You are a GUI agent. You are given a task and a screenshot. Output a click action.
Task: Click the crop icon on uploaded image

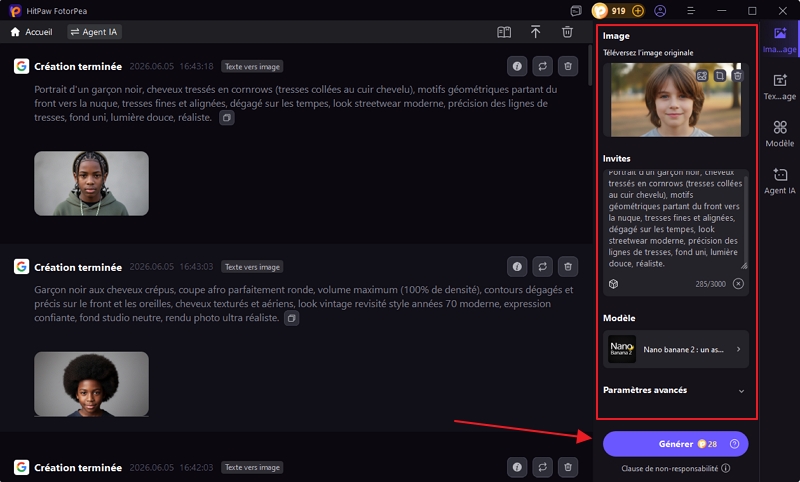coord(720,76)
